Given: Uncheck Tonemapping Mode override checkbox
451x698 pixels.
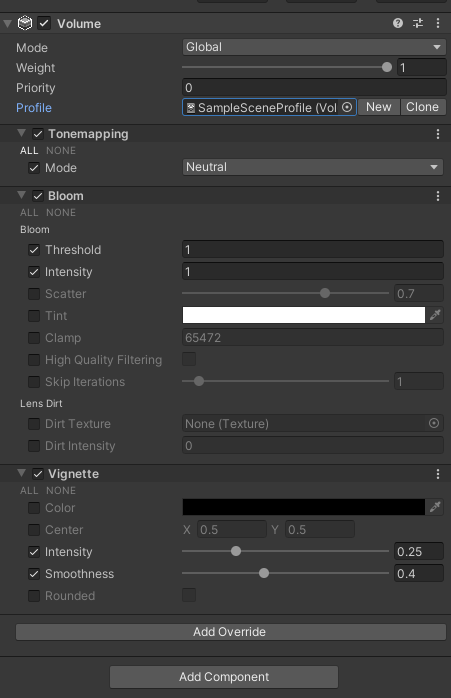Looking at the screenshot, I should pyautogui.click(x=34, y=168).
